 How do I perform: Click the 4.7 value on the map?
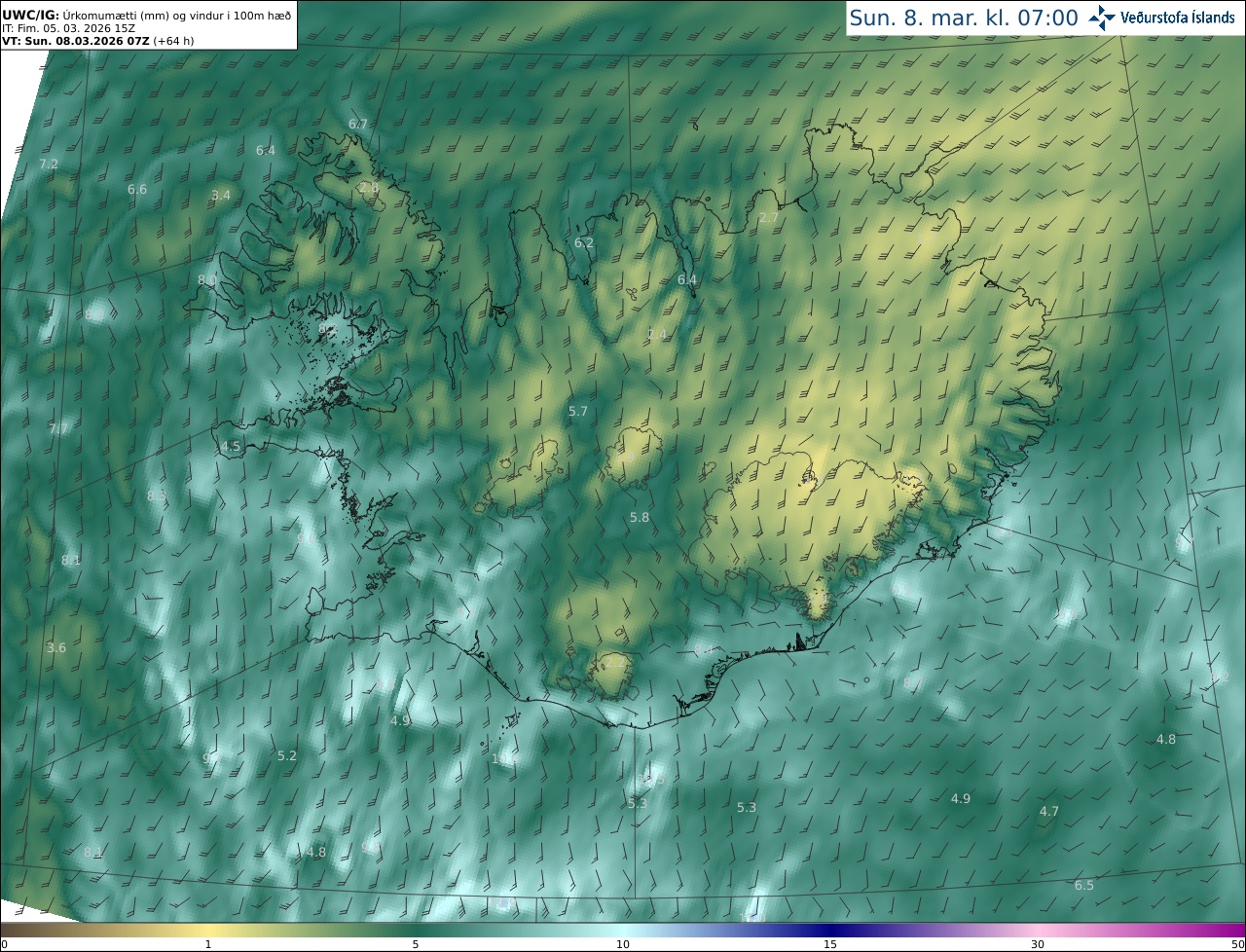[1049, 811]
